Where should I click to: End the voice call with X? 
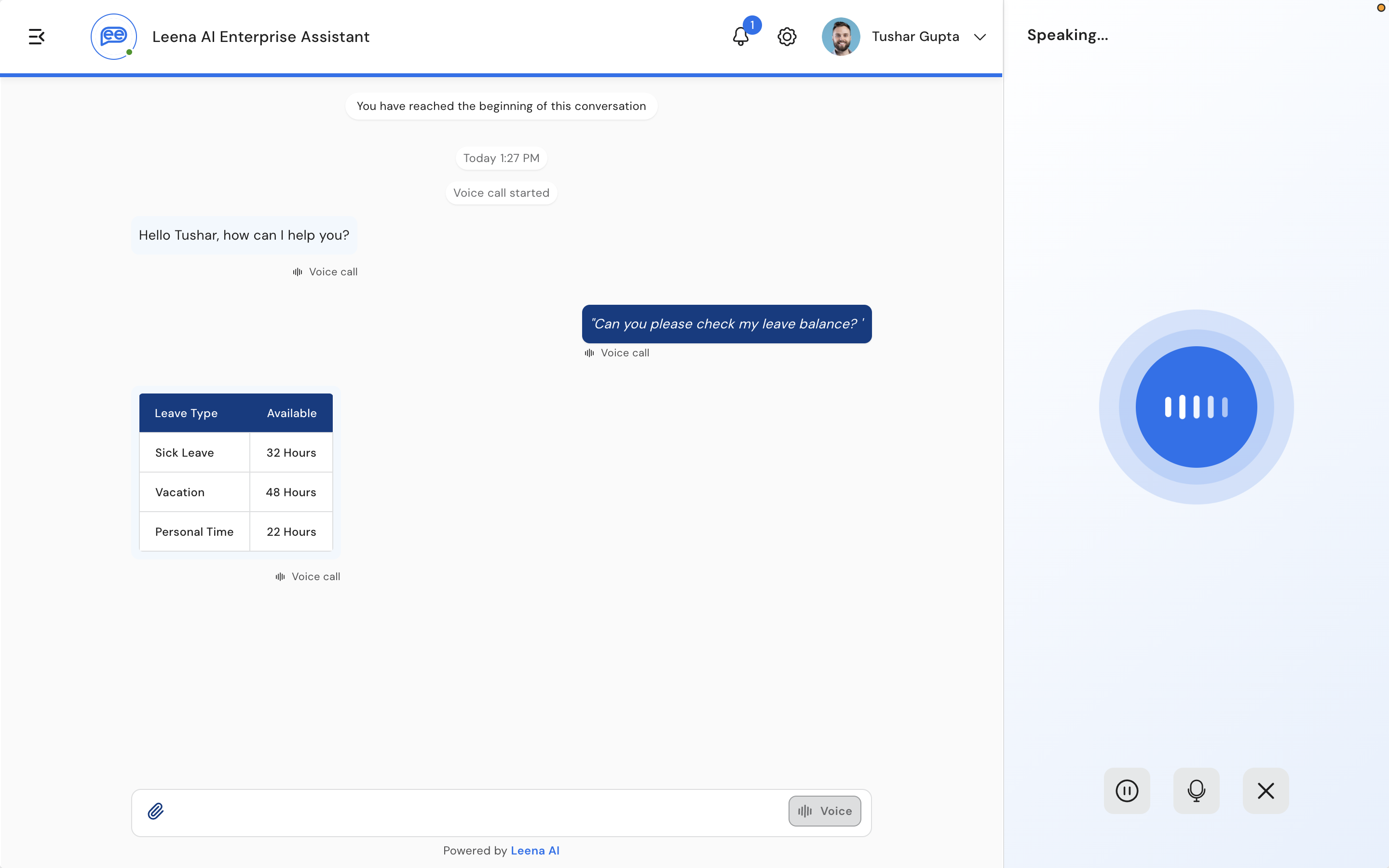[1266, 790]
